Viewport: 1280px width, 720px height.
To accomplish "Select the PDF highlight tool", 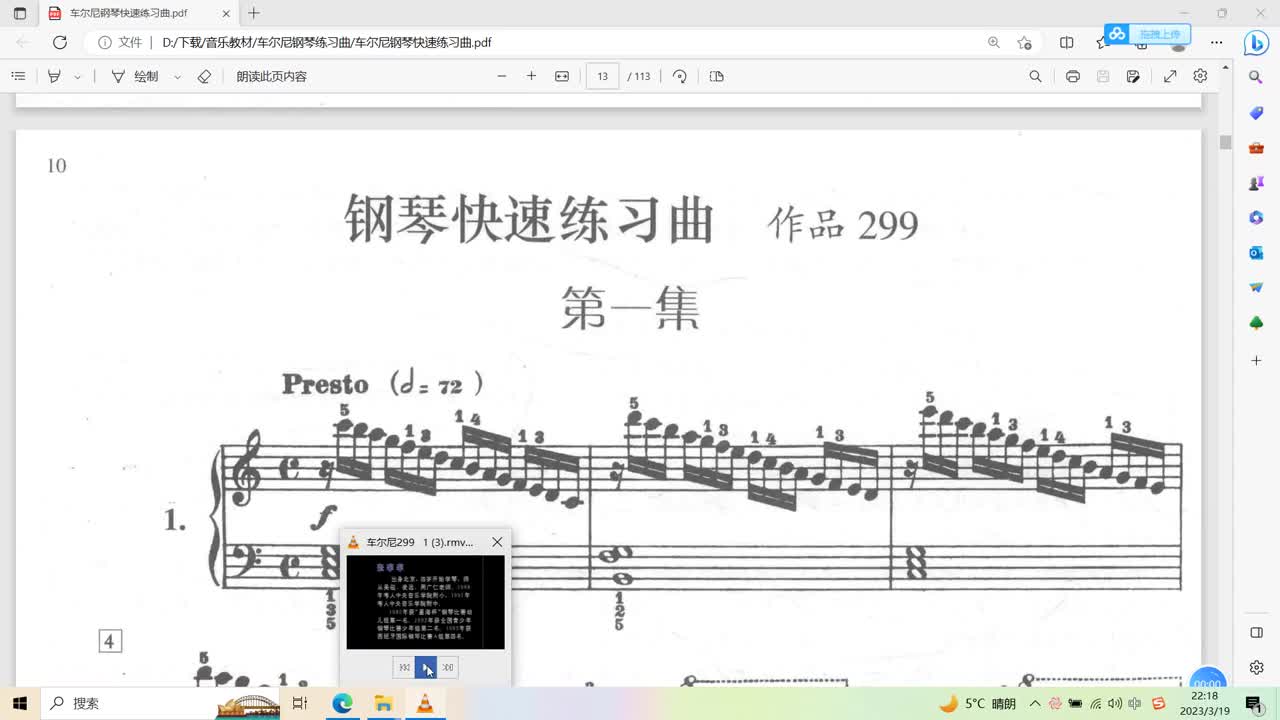I will (x=55, y=76).
